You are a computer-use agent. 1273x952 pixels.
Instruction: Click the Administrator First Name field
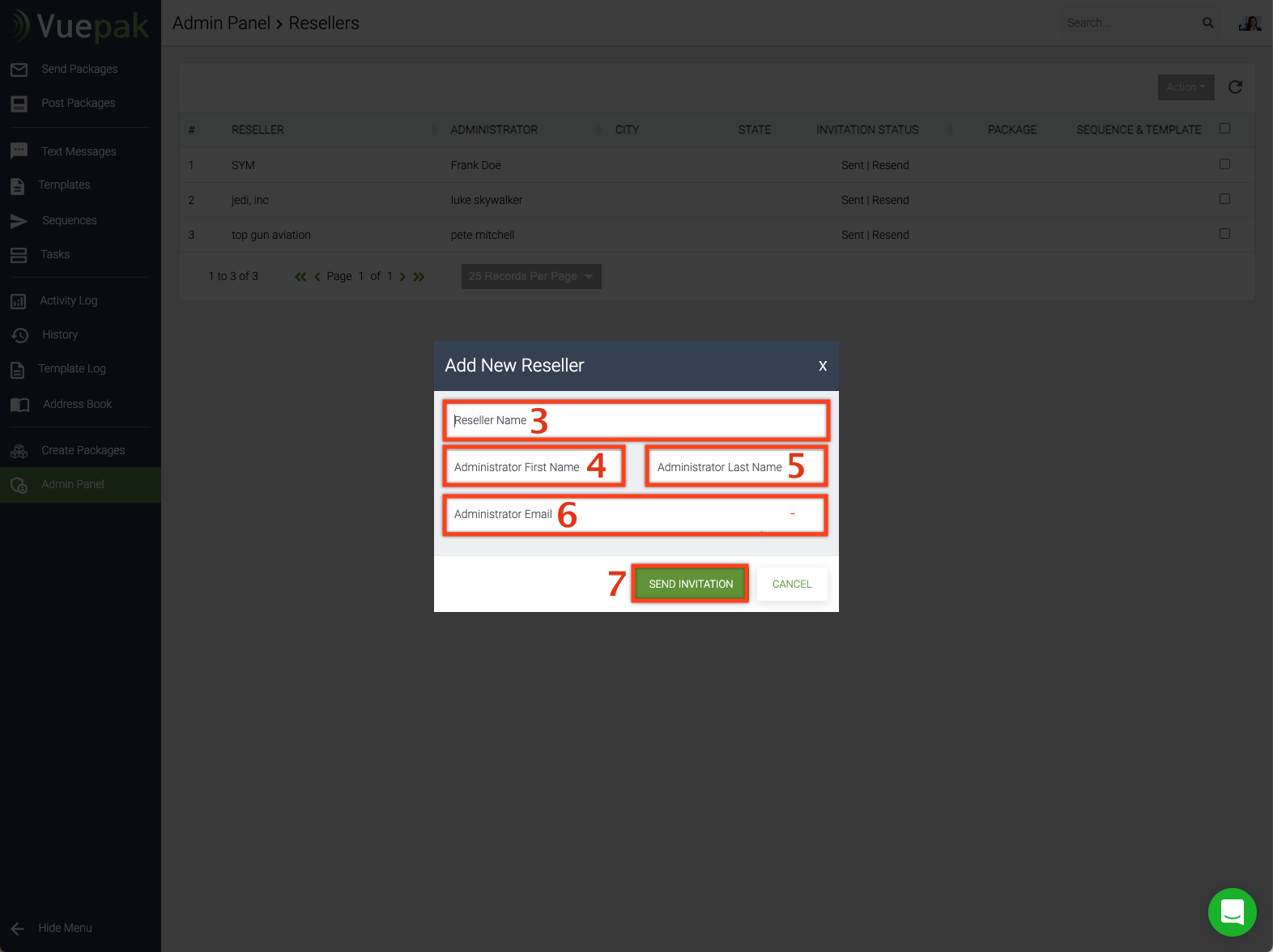(x=534, y=467)
